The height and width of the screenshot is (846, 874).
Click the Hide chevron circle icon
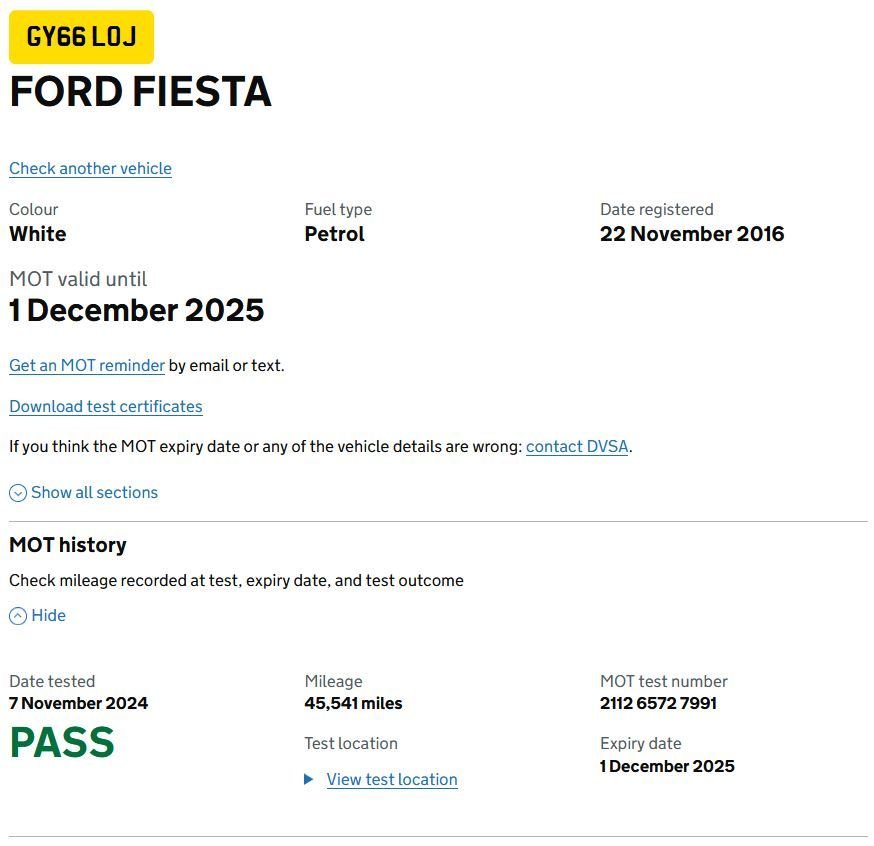[18, 616]
